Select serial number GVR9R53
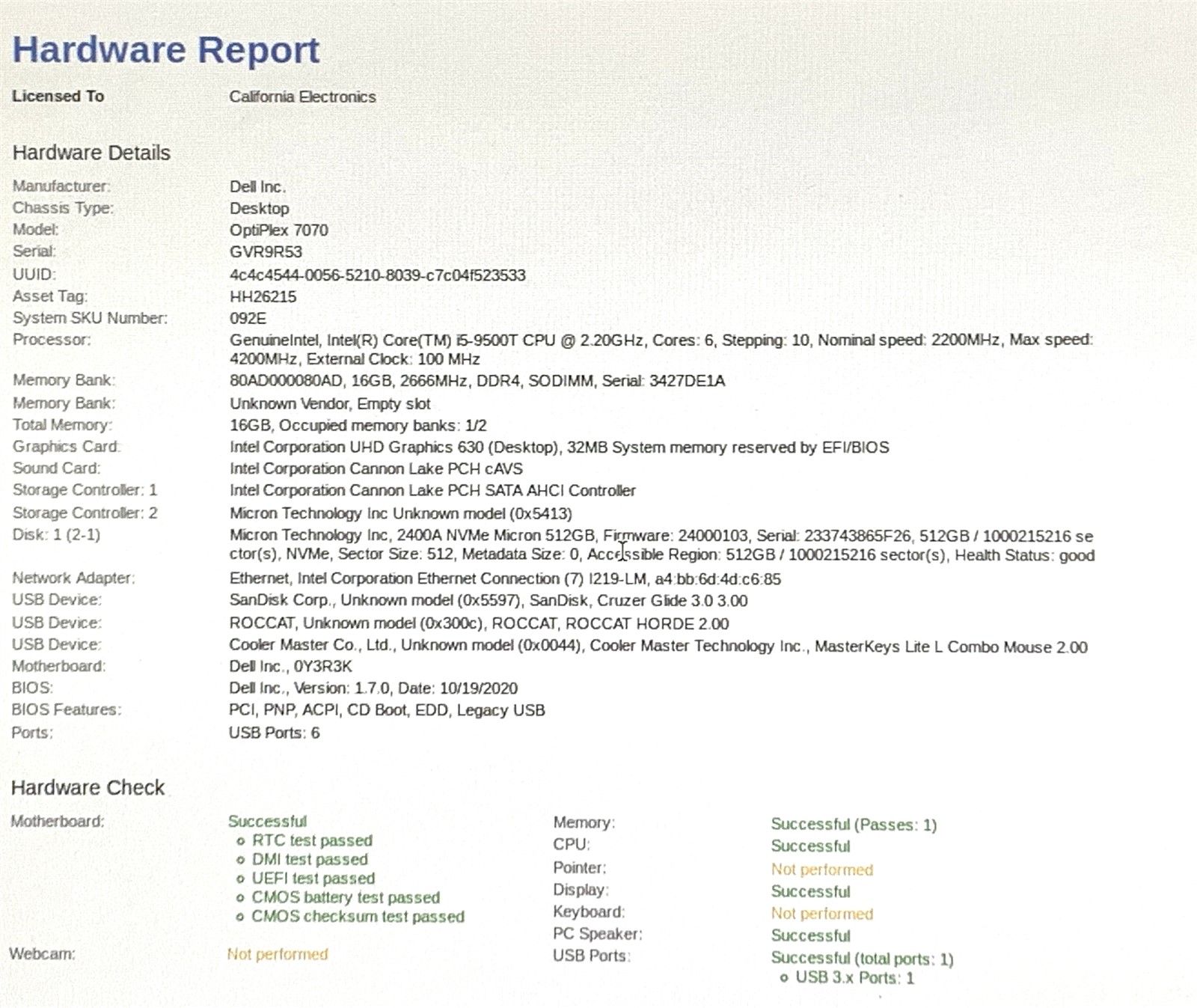1197x1008 pixels. (x=266, y=252)
